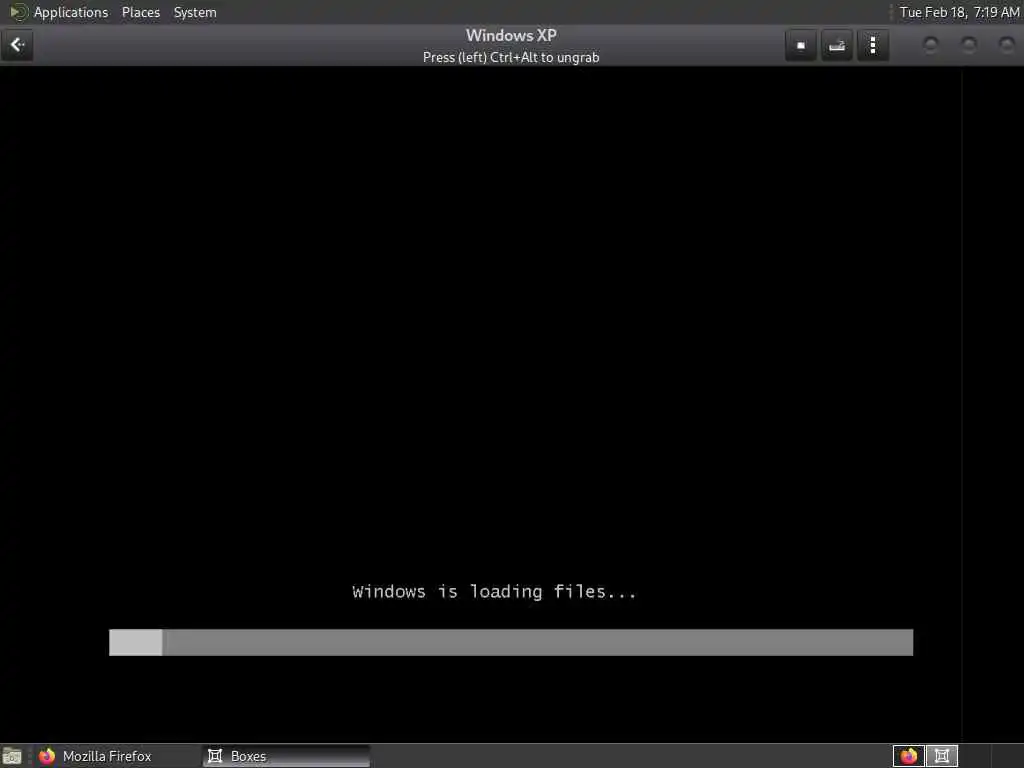Click the Windows loading progress bar

(511, 642)
